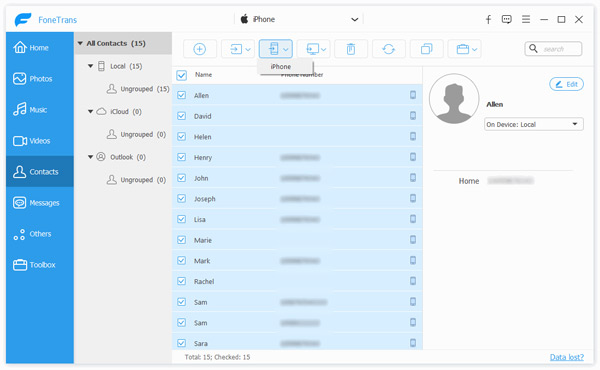
Task: Uncheck the Lisa contact checkbox
Action: (182, 219)
